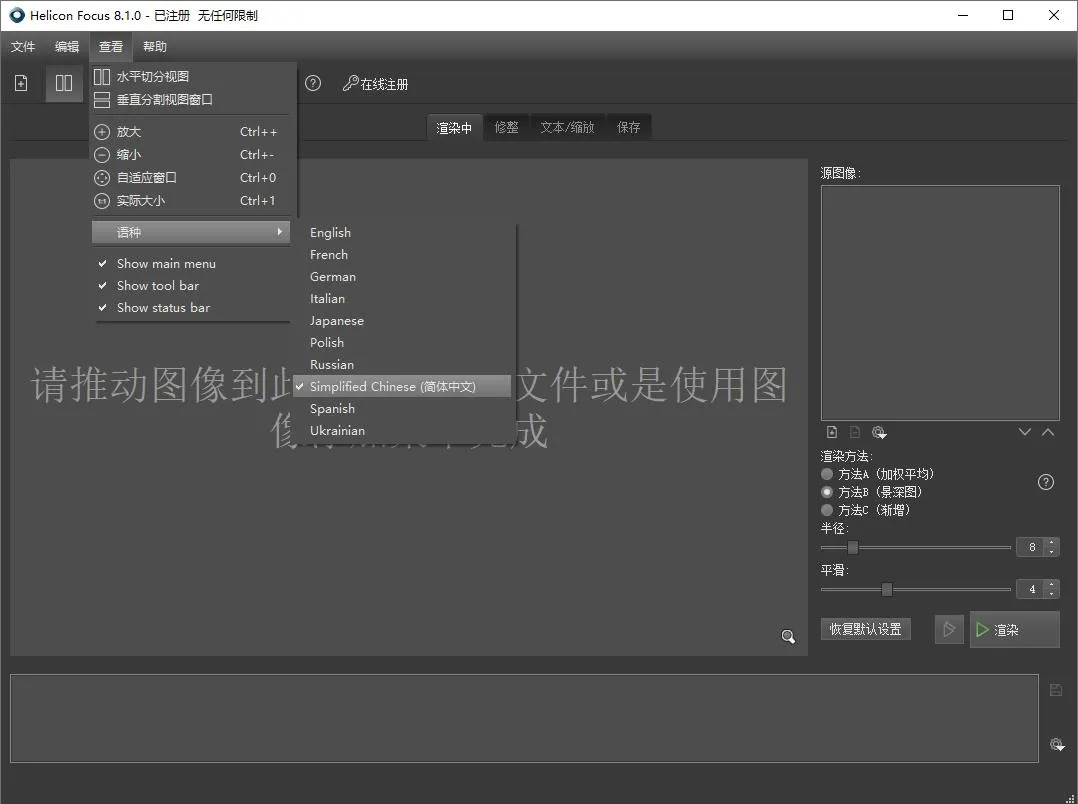
Task: Click the 半径 radius slider handle
Action: [x=853, y=547]
